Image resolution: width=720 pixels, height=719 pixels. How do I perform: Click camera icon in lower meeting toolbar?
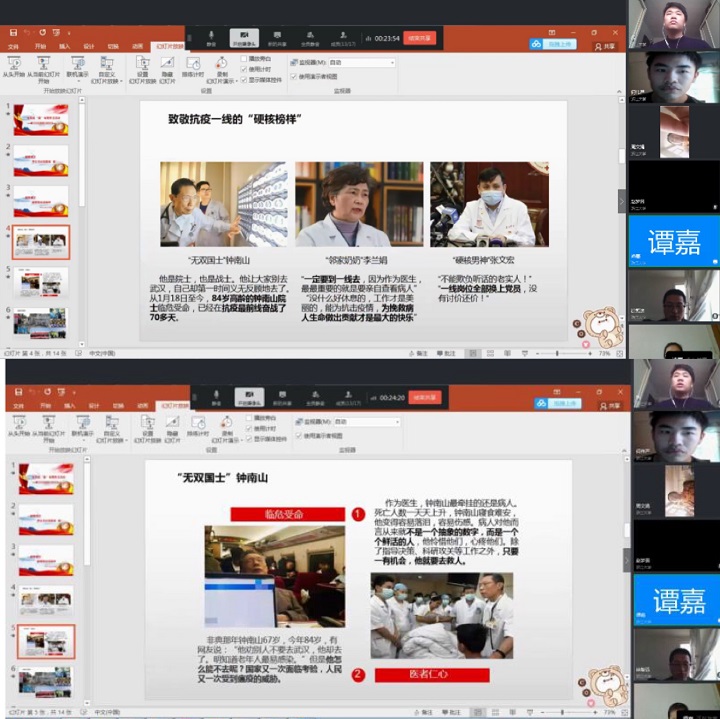click(x=247, y=395)
